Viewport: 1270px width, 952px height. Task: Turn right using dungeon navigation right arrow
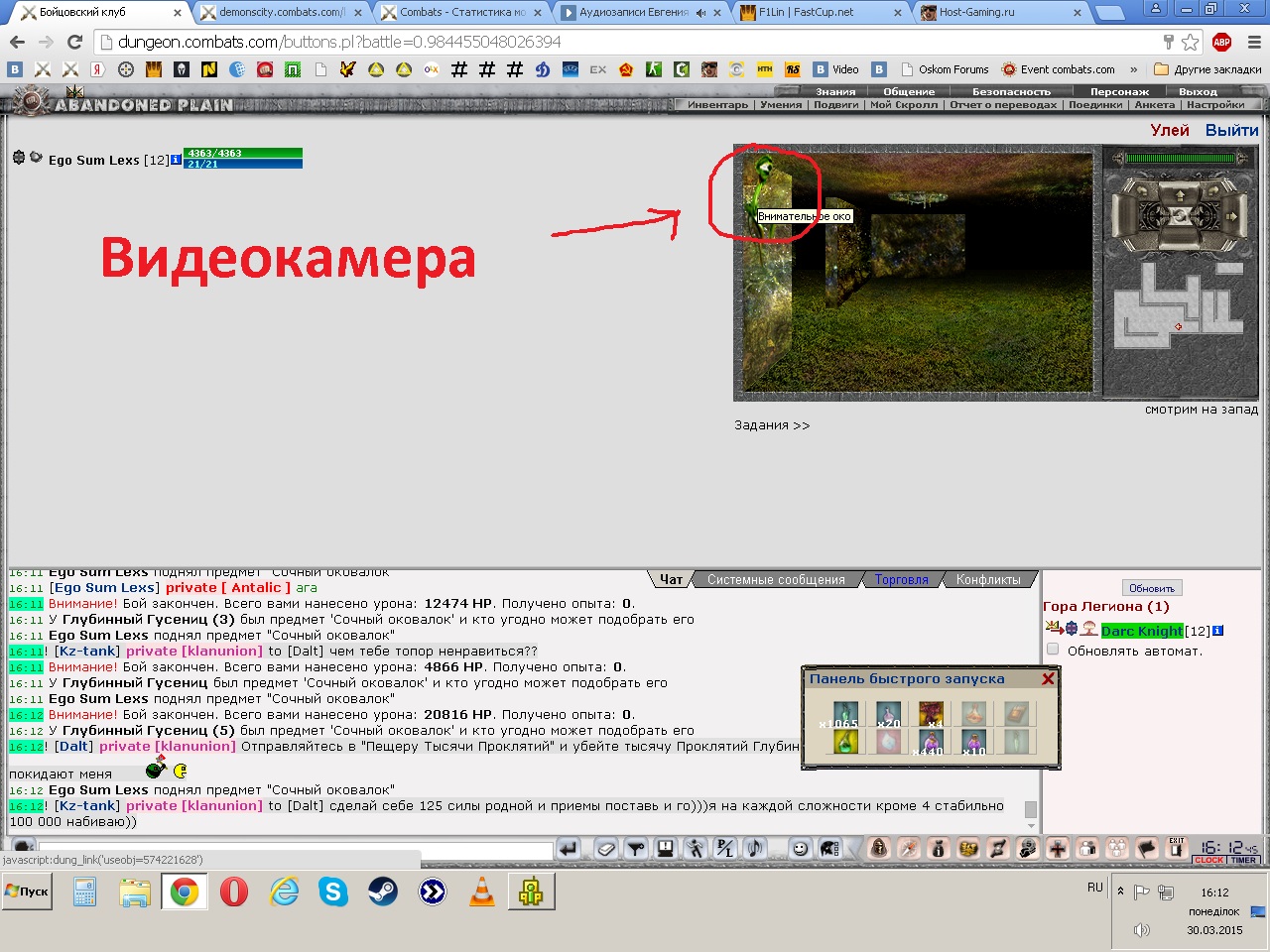(1232, 215)
